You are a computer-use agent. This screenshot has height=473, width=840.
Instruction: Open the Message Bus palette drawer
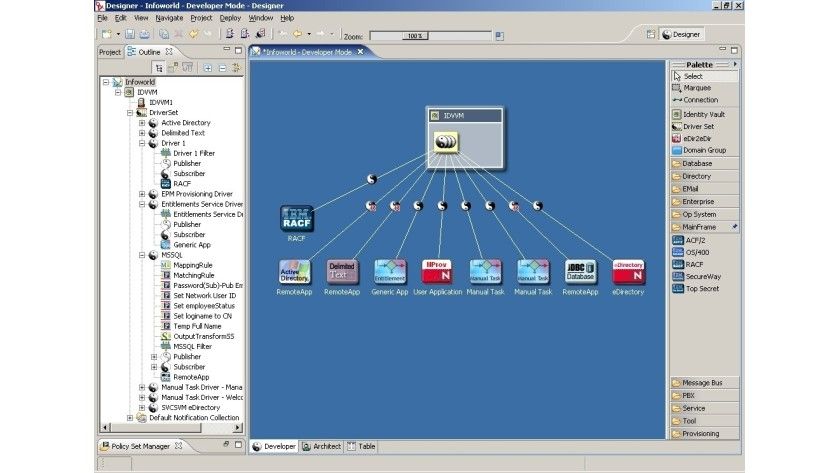[704, 383]
